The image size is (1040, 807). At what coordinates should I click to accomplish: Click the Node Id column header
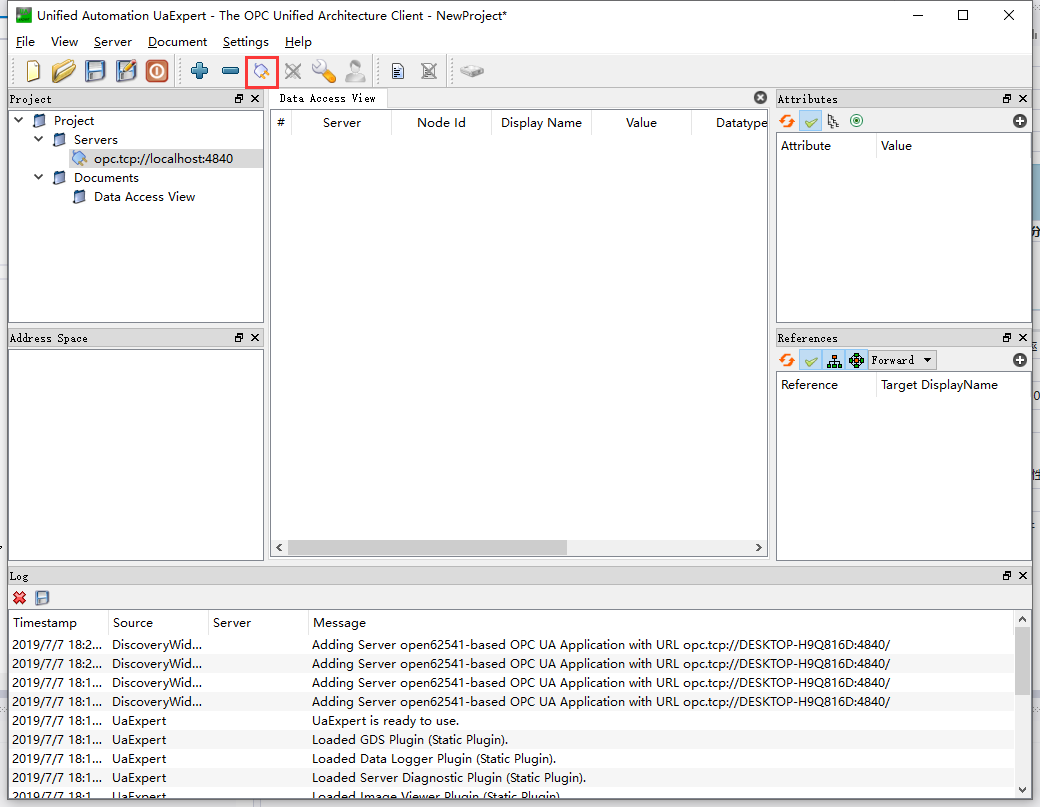pos(441,123)
